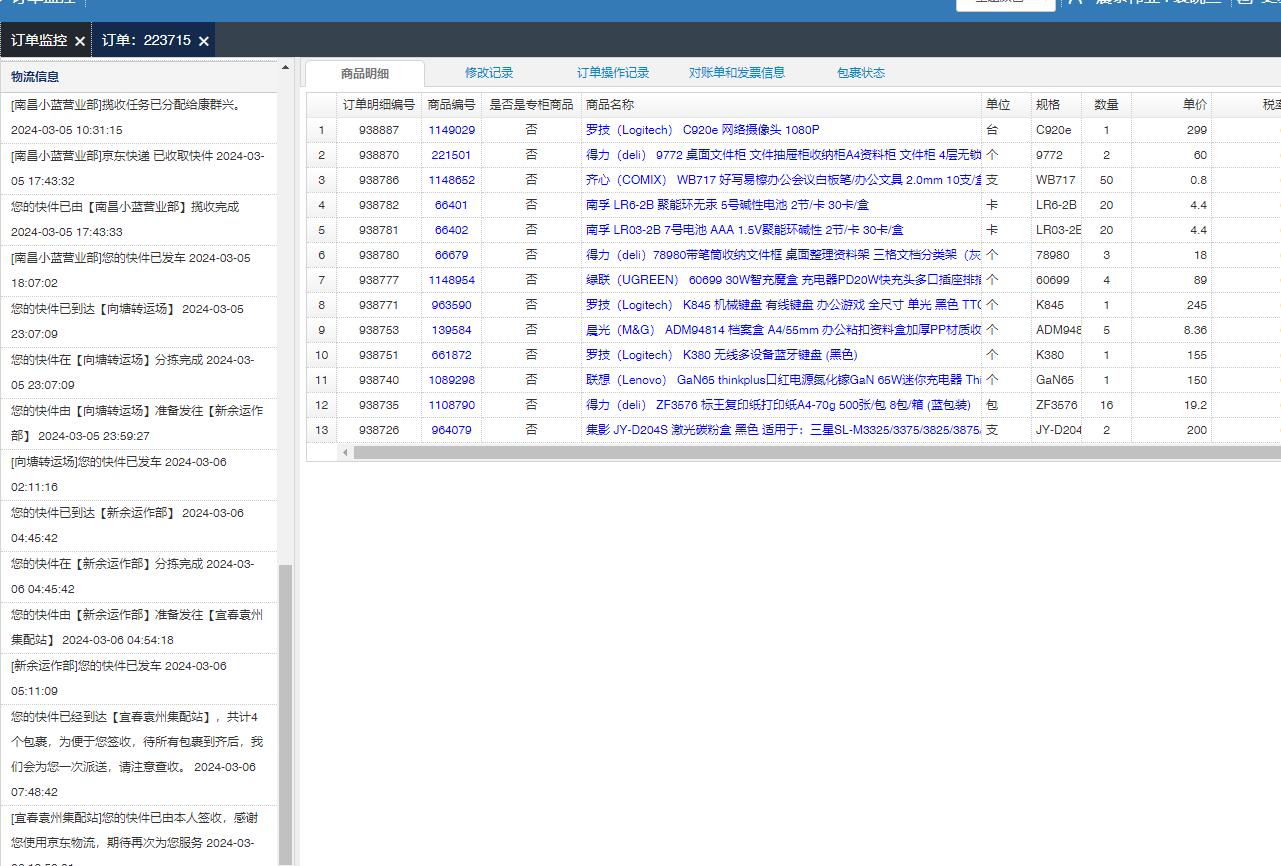
Task: Click the 规格 column header
Action: 1056,105
